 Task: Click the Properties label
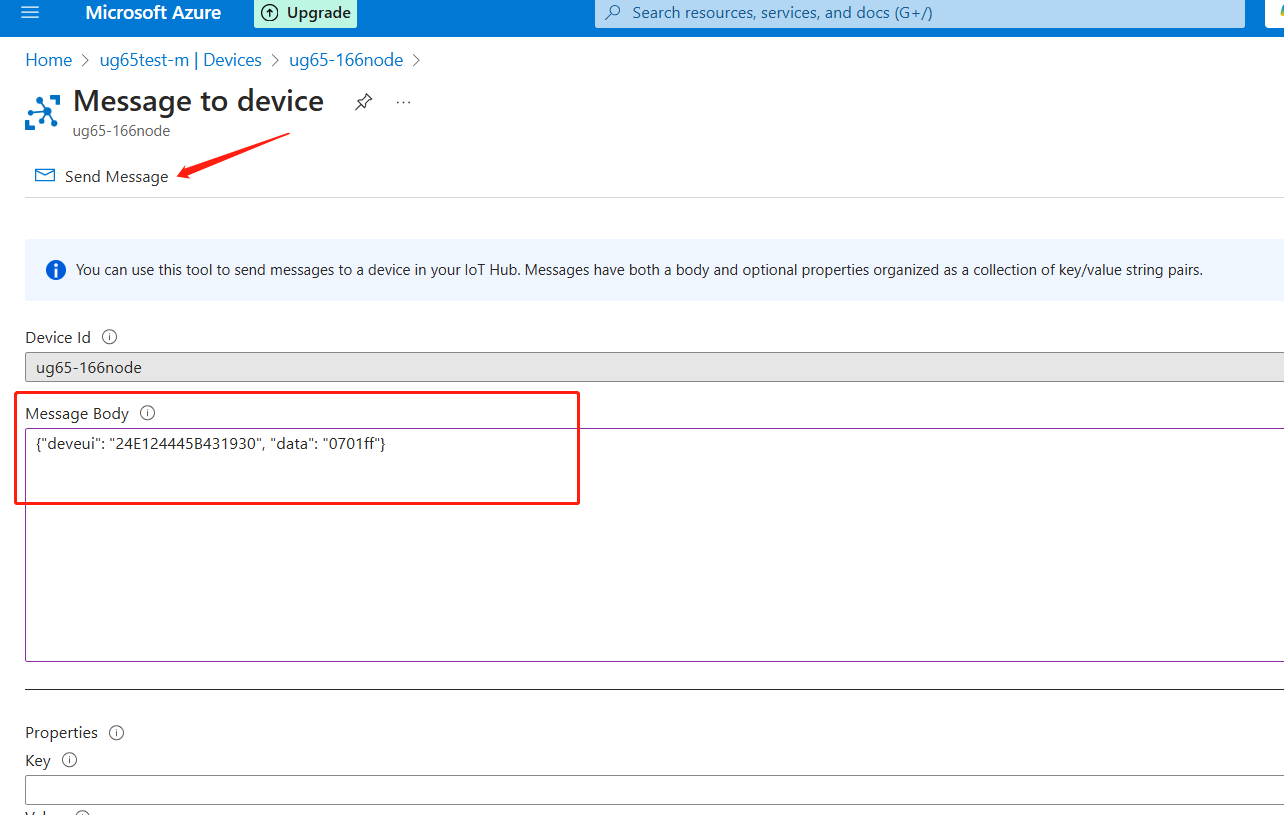[x=62, y=732]
